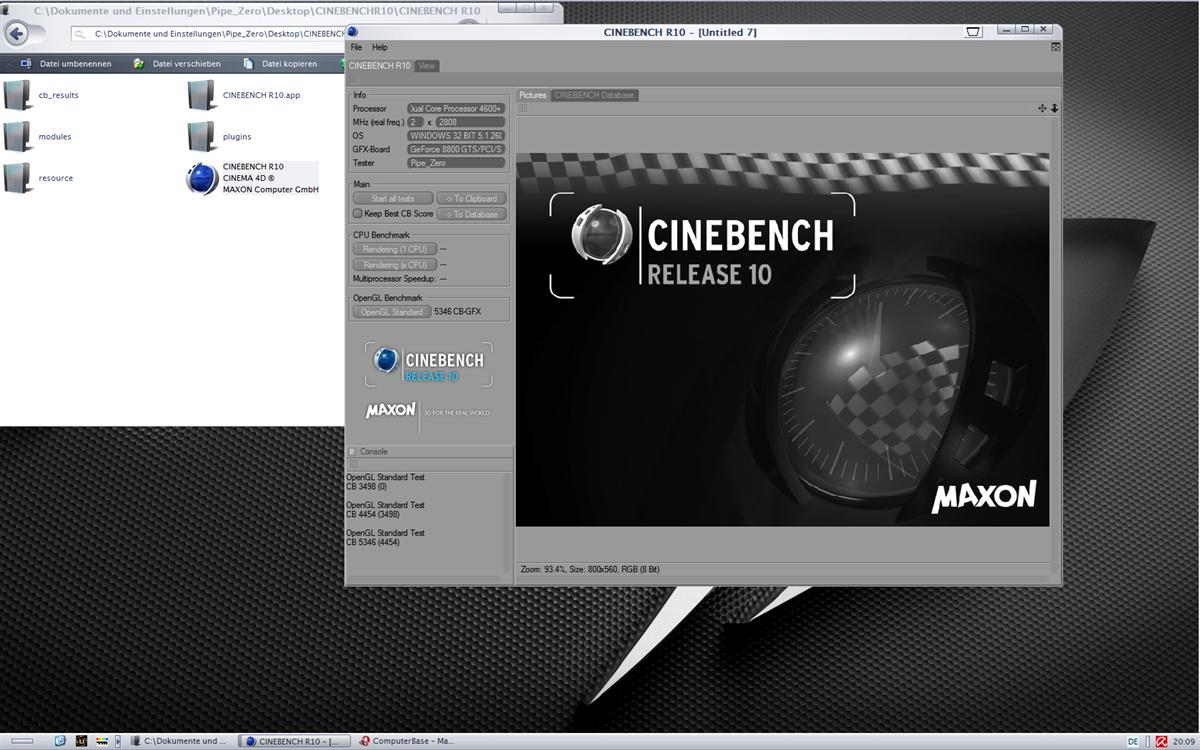The width and height of the screenshot is (1200, 750).
Task: Toggle the Console checkbox
Action: pos(352,452)
